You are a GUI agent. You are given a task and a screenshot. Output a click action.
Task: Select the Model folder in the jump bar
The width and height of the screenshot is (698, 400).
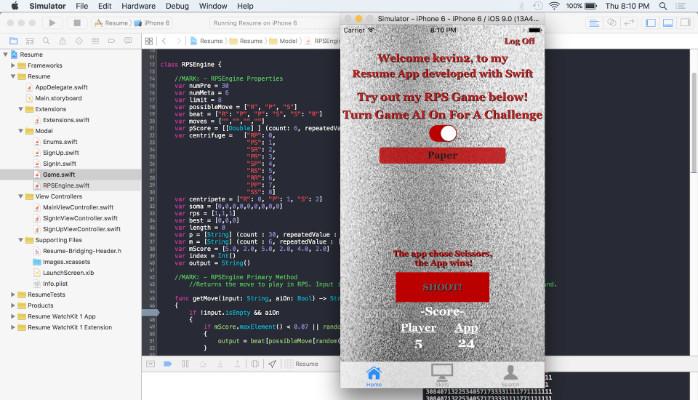[283, 41]
